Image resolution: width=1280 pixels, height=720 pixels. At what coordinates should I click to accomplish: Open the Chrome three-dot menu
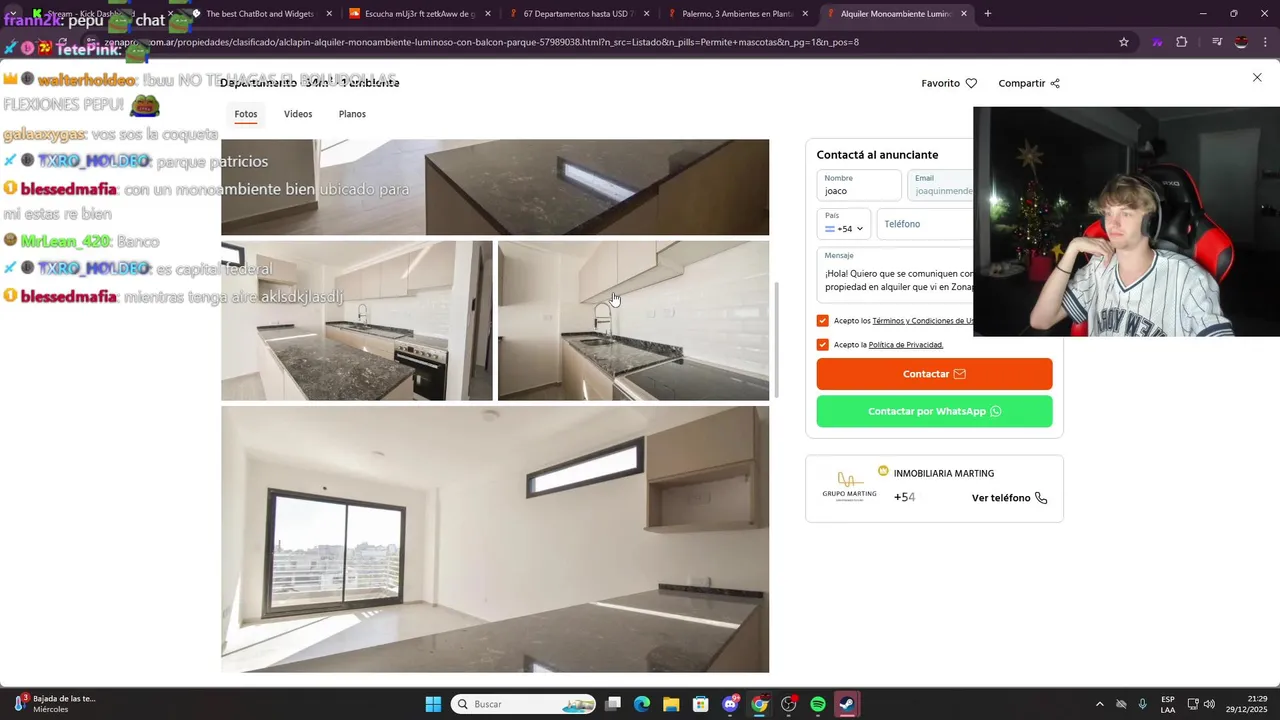click(1264, 42)
